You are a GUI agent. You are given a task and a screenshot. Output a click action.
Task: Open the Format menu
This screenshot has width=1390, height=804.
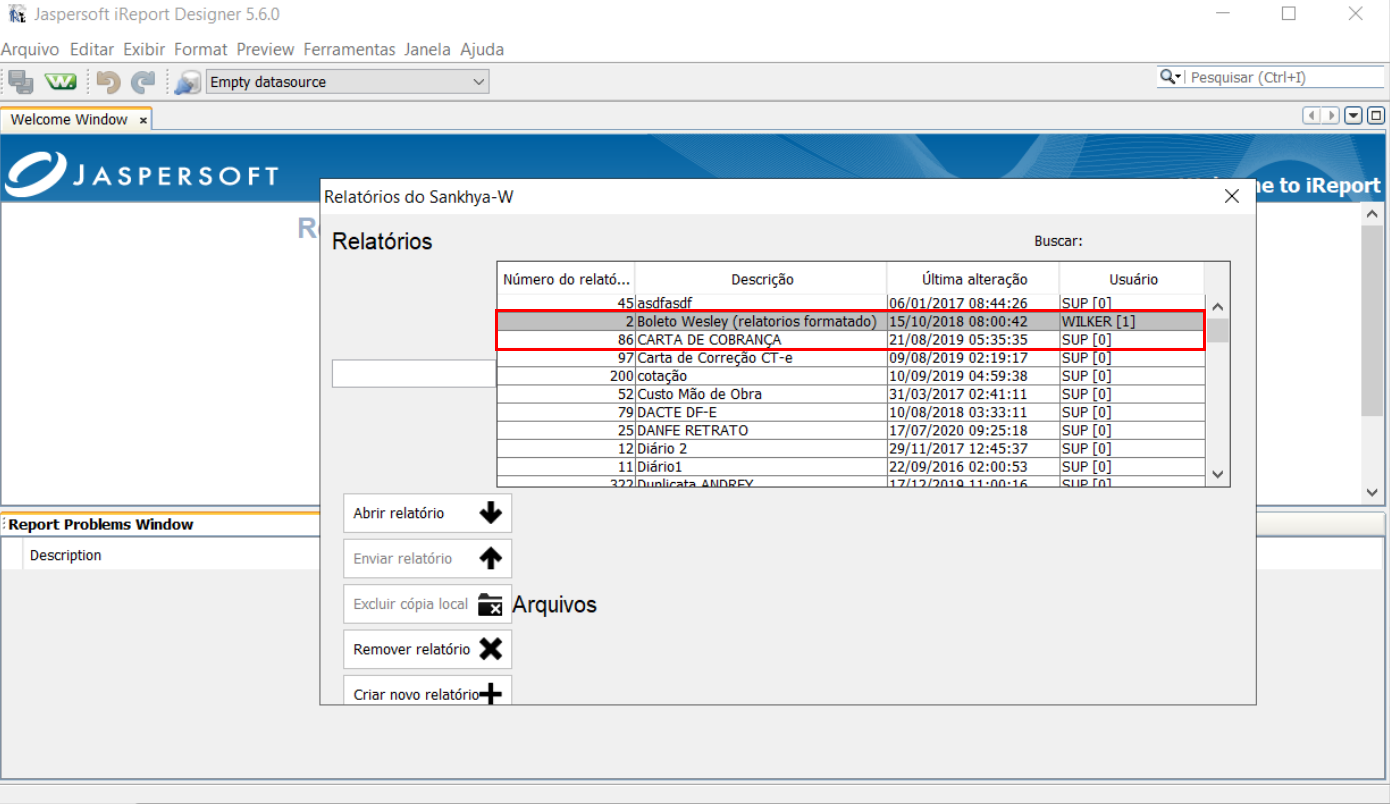pos(201,49)
